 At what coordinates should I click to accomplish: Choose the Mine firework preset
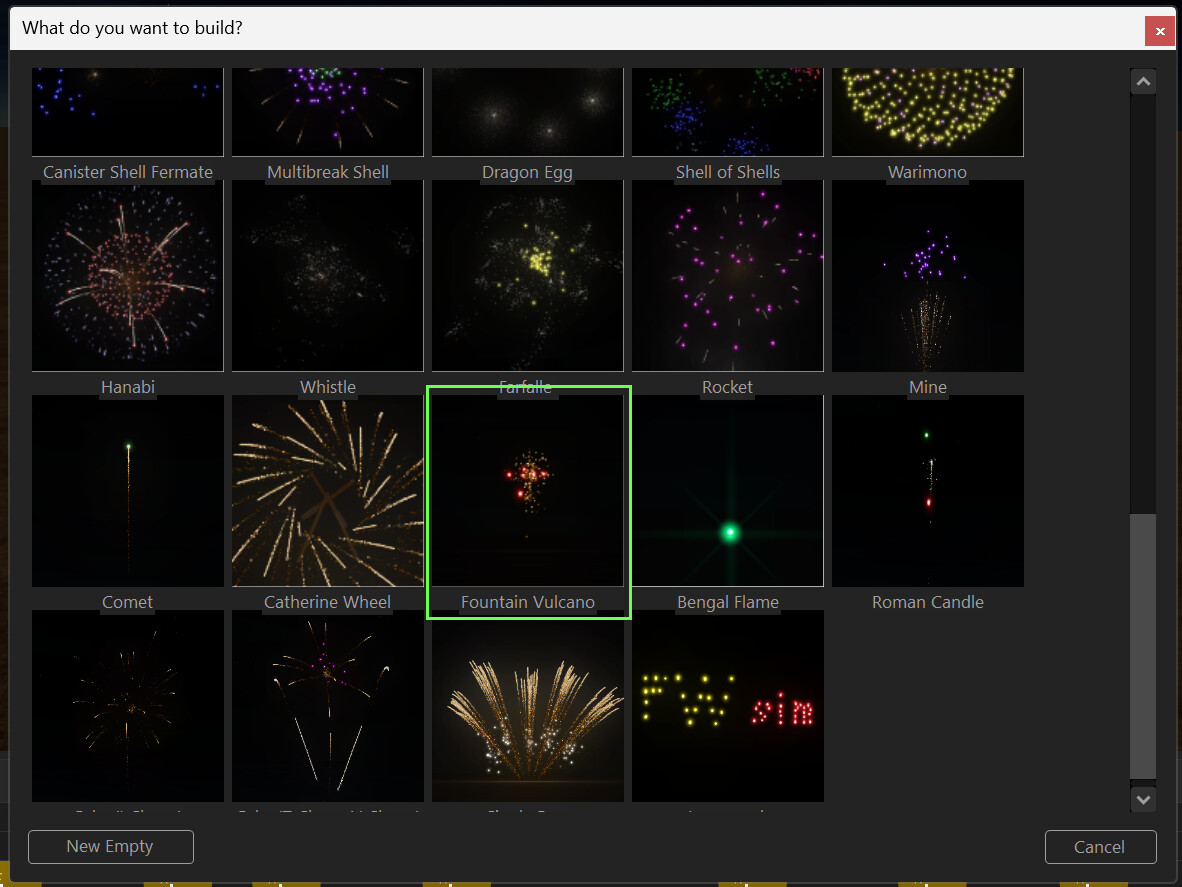pyautogui.click(x=928, y=276)
